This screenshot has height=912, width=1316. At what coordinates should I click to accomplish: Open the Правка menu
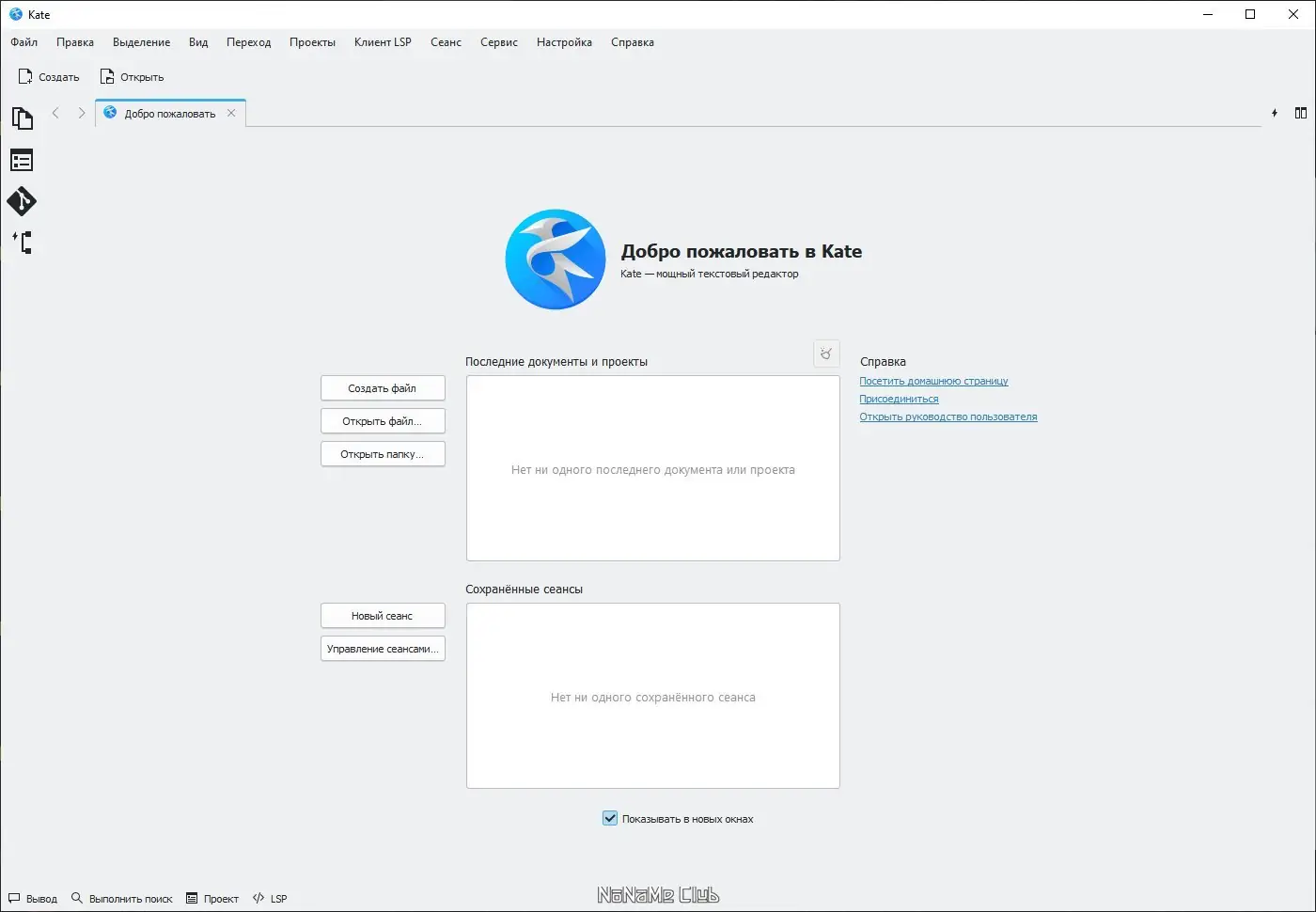pos(75,42)
